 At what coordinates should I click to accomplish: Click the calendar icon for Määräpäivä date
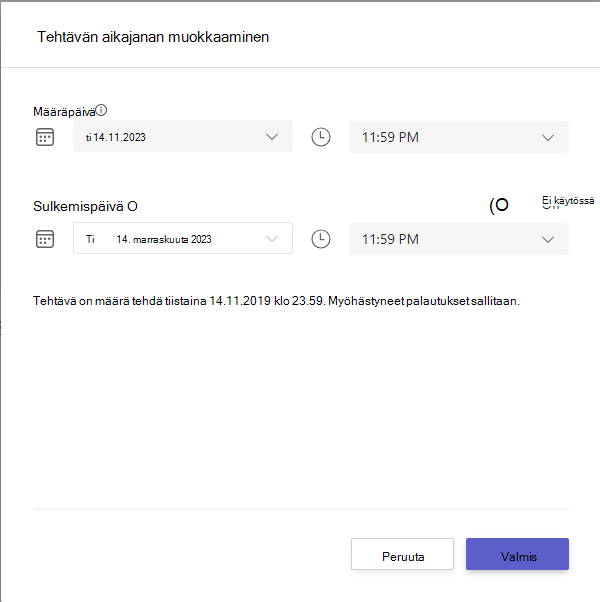[x=45, y=137]
